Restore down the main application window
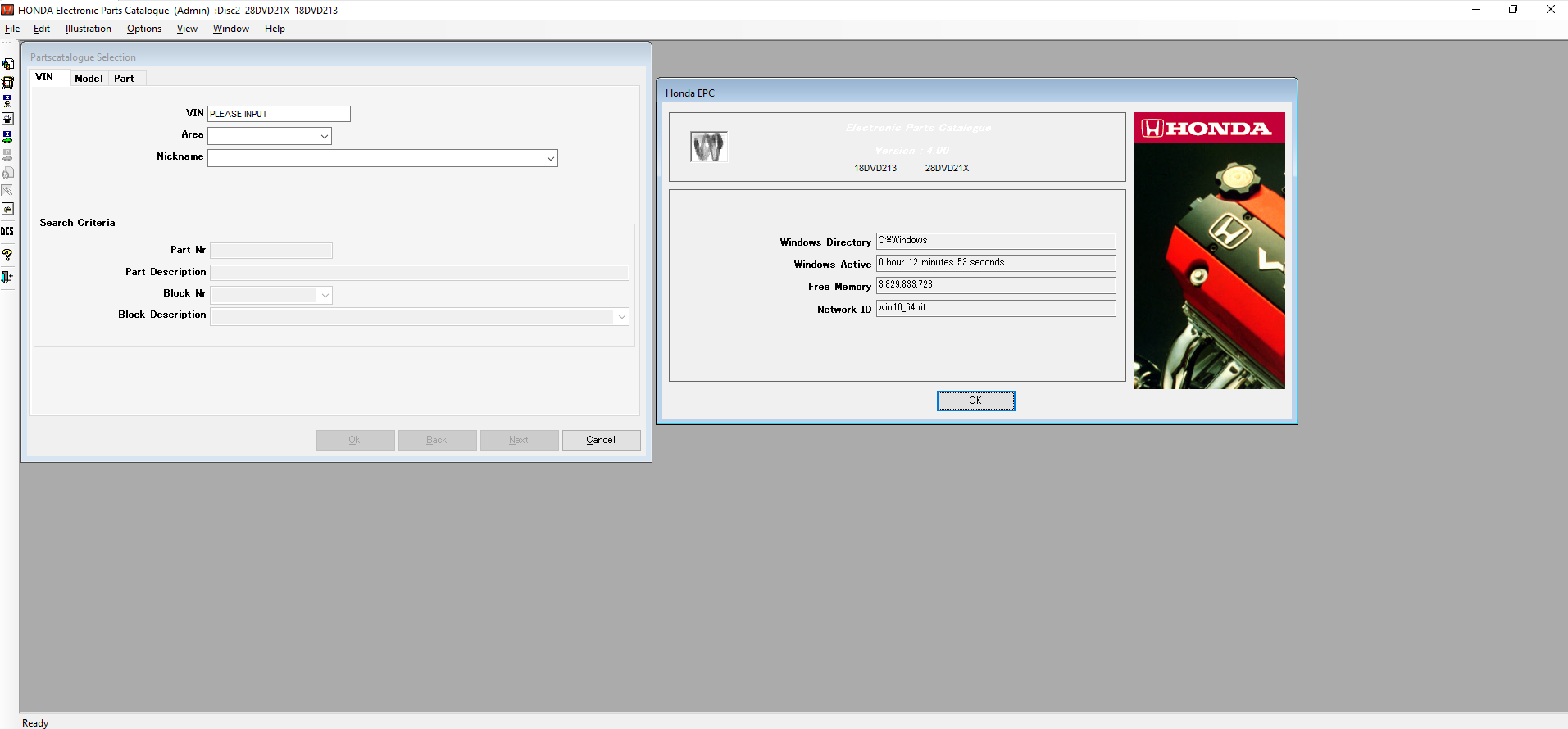 click(1513, 10)
